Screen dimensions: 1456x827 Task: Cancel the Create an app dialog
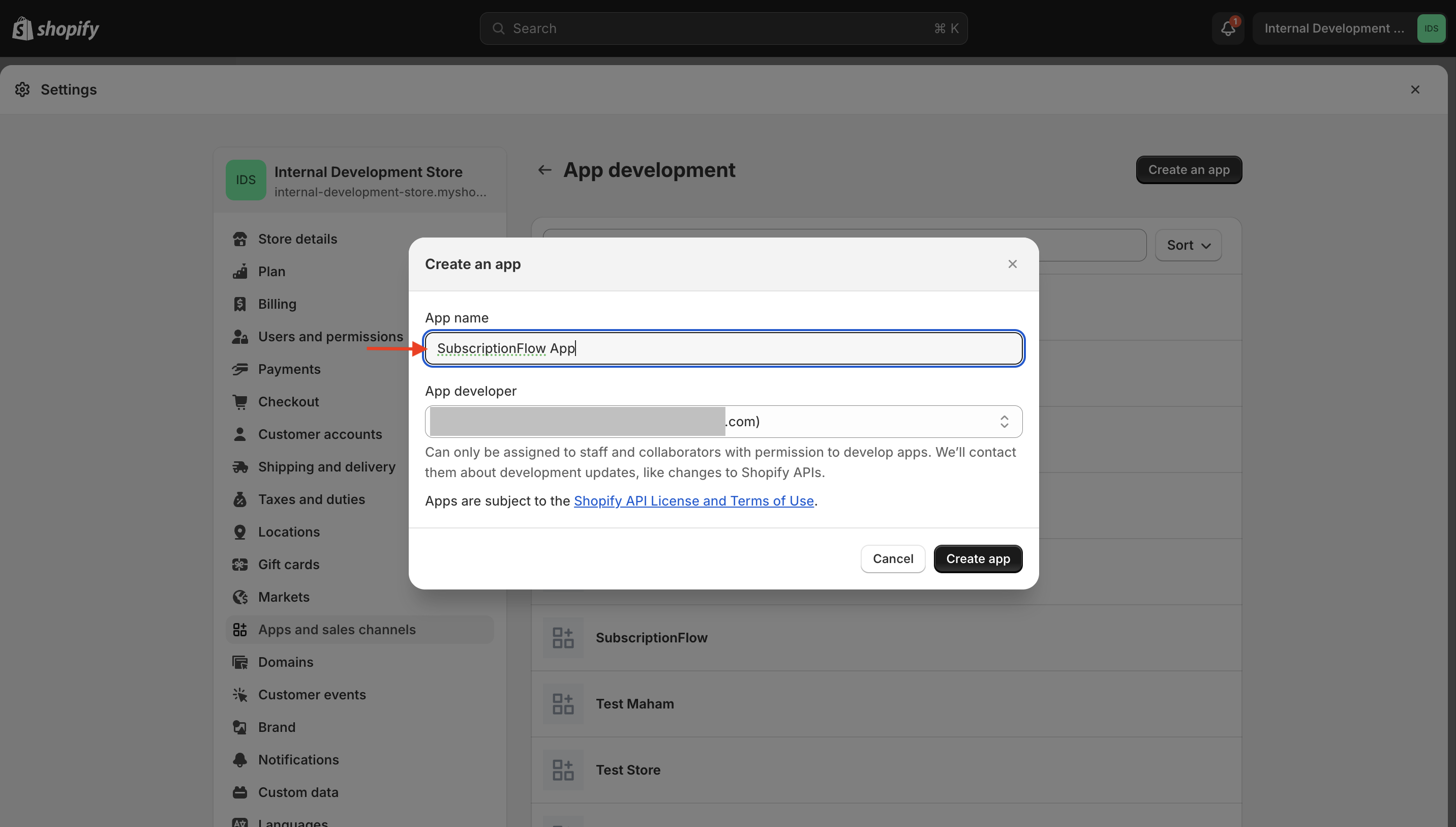(x=892, y=559)
